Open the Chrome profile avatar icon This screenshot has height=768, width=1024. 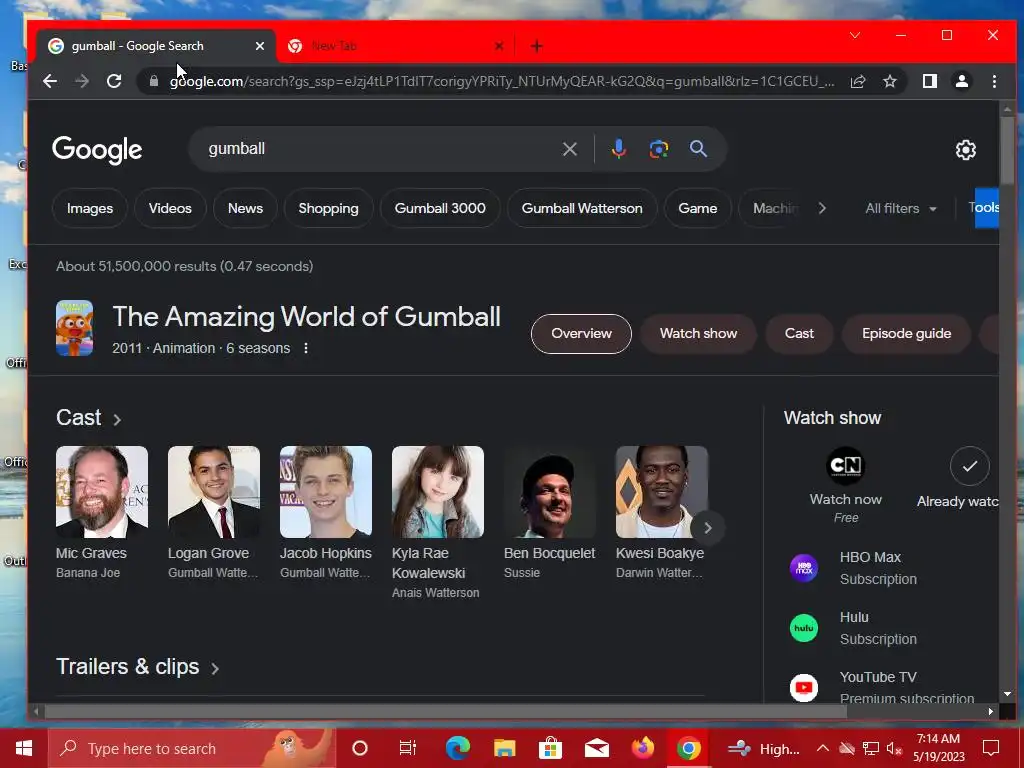coord(962,81)
